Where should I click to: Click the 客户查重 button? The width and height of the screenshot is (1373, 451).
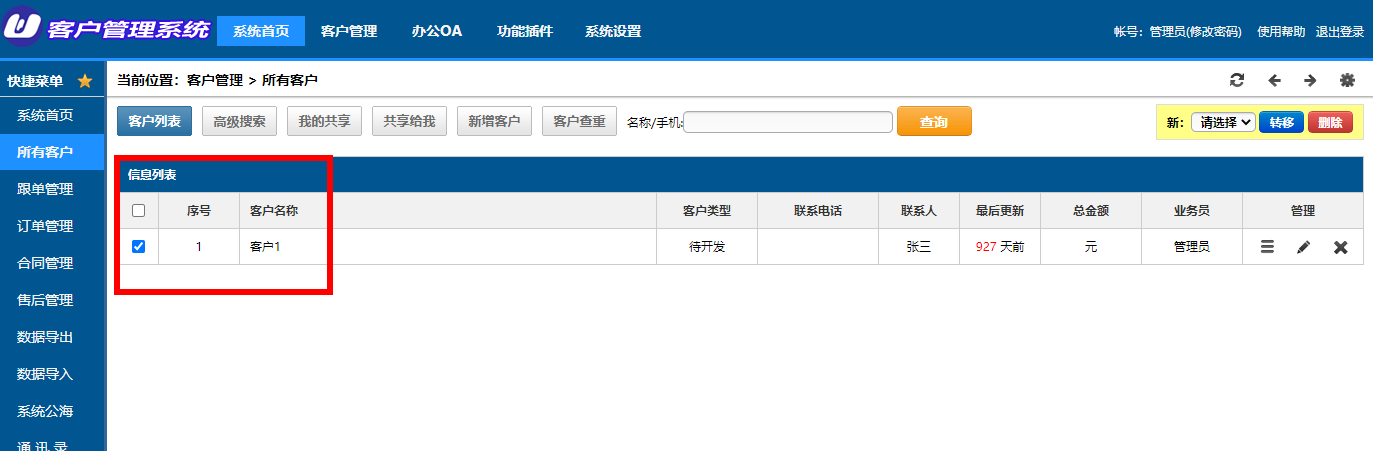tap(579, 121)
